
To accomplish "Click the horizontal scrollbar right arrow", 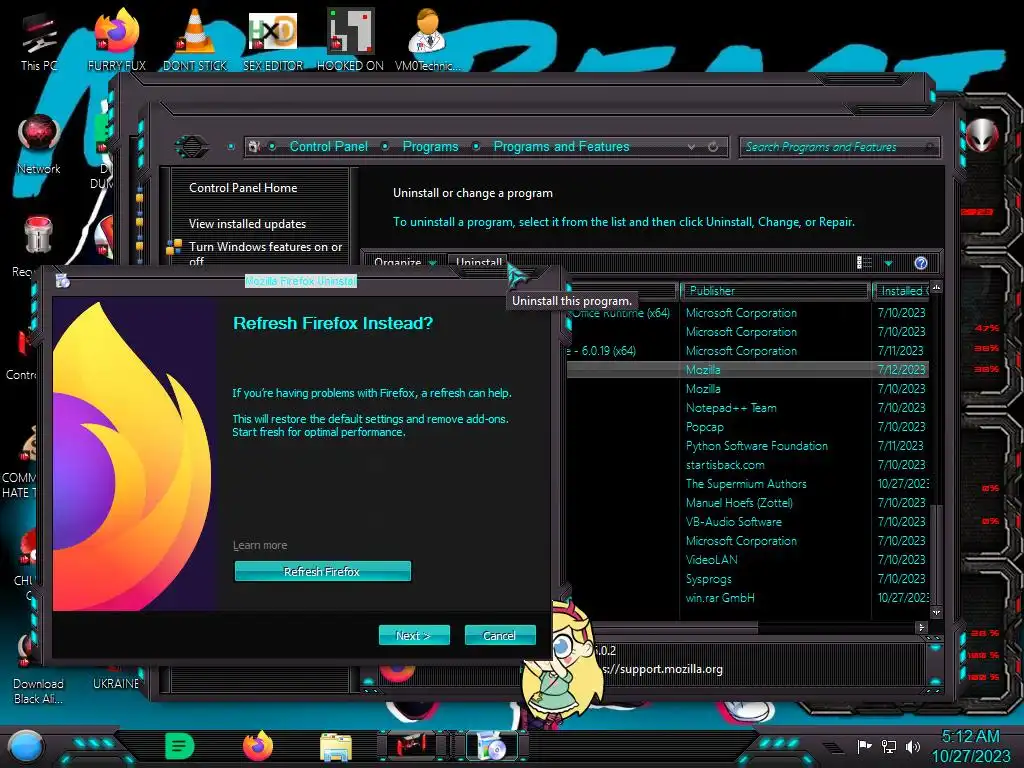I will 921,627.
